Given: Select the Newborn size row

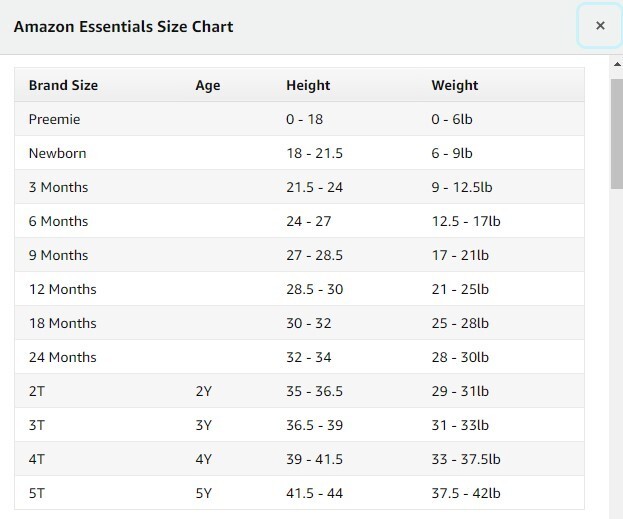Looking at the screenshot, I should [x=57, y=153].
